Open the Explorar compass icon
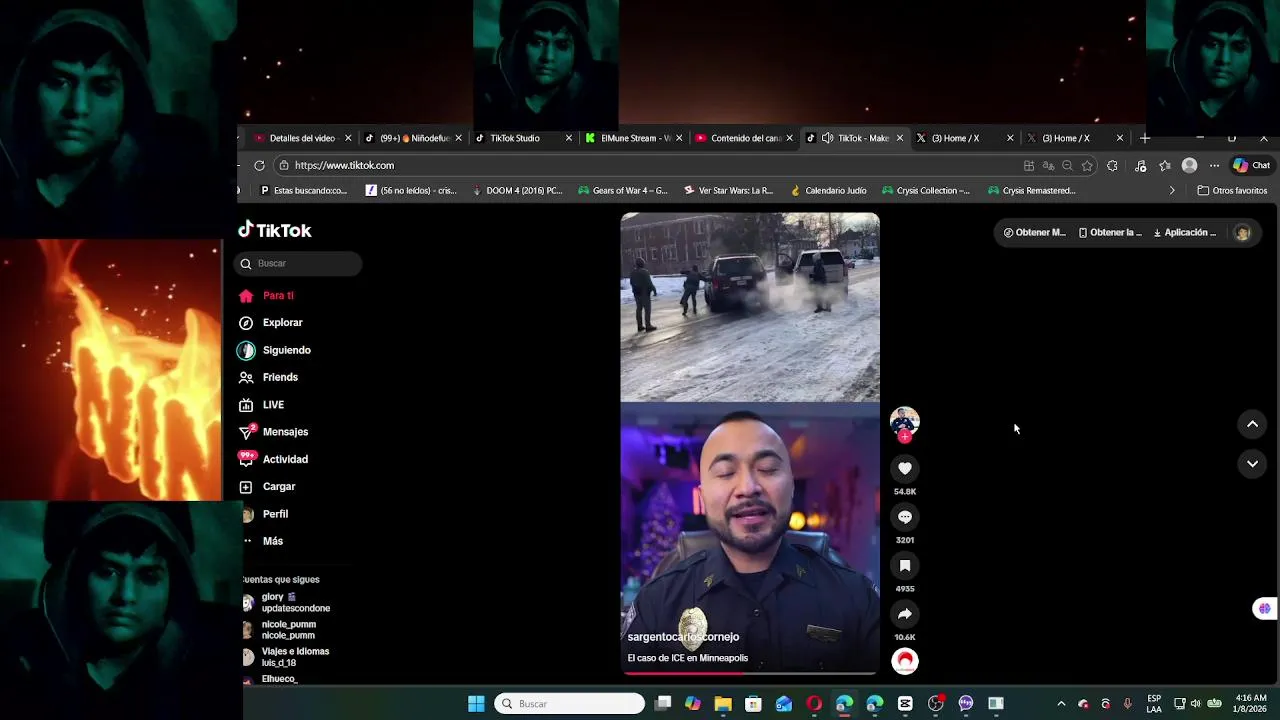 click(246, 323)
